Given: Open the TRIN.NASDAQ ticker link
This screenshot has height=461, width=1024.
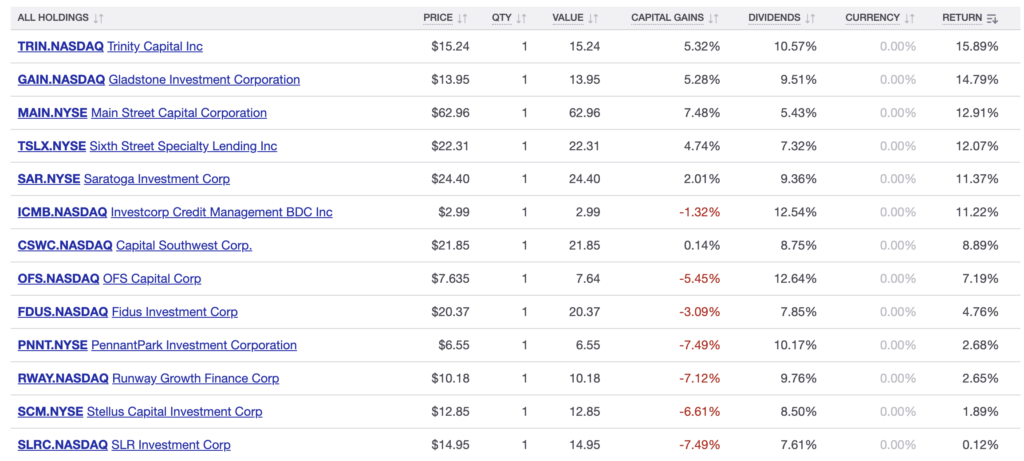Looking at the screenshot, I should pyautogui.click(x=61, y=47).
